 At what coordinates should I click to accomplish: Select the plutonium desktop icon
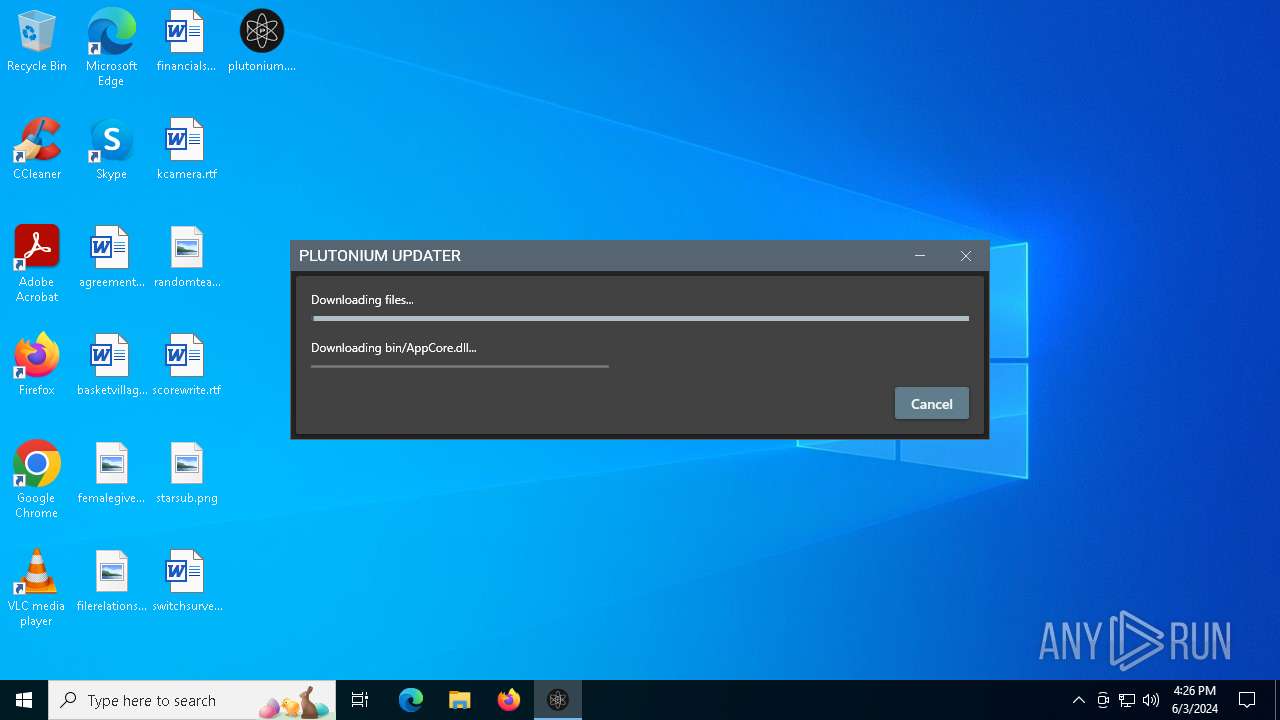point(262,42)
